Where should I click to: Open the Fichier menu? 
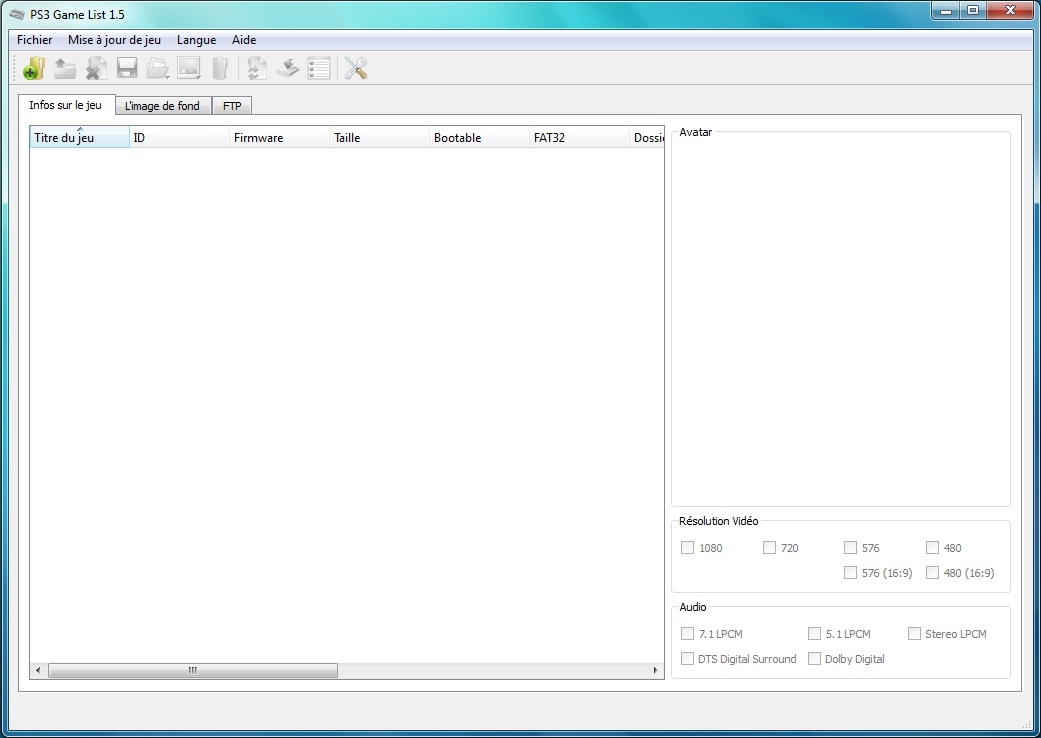35,40
